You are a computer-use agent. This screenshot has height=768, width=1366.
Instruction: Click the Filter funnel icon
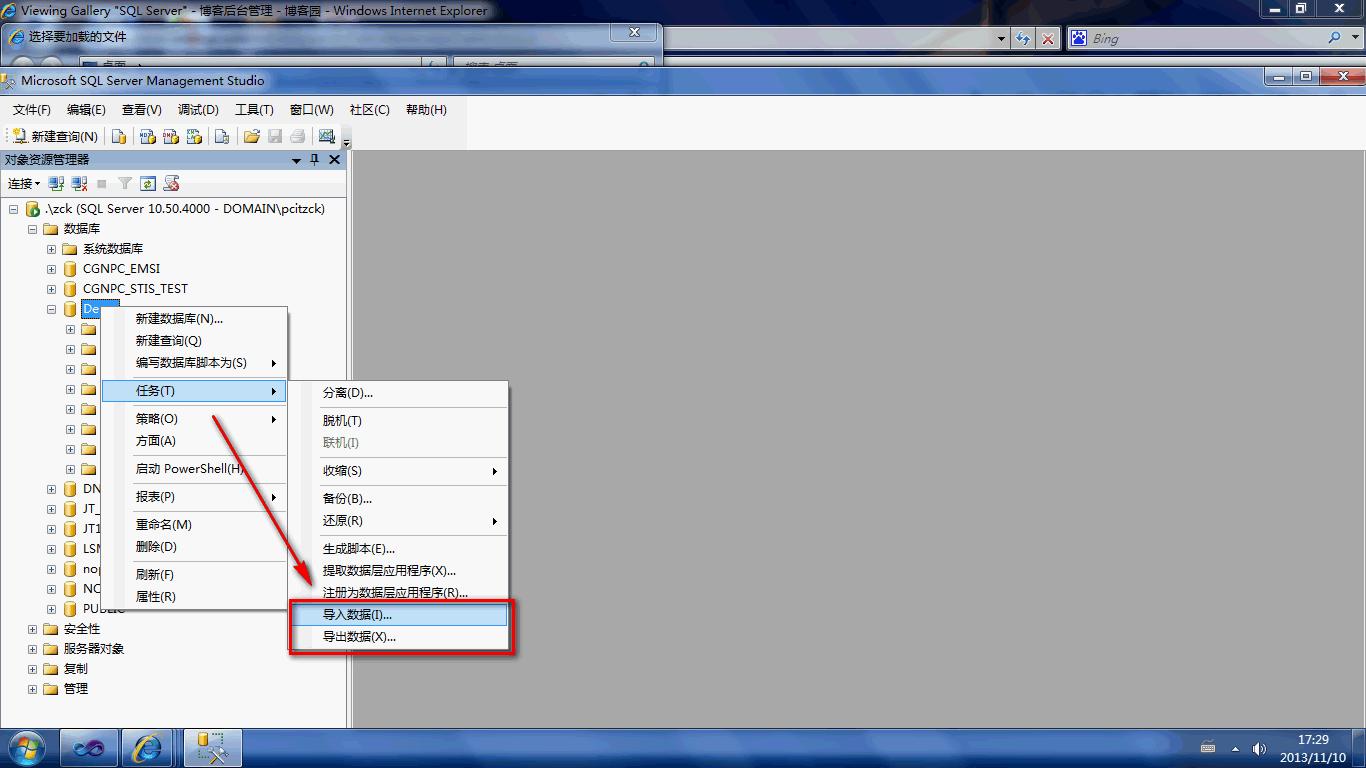pos(125,184)
